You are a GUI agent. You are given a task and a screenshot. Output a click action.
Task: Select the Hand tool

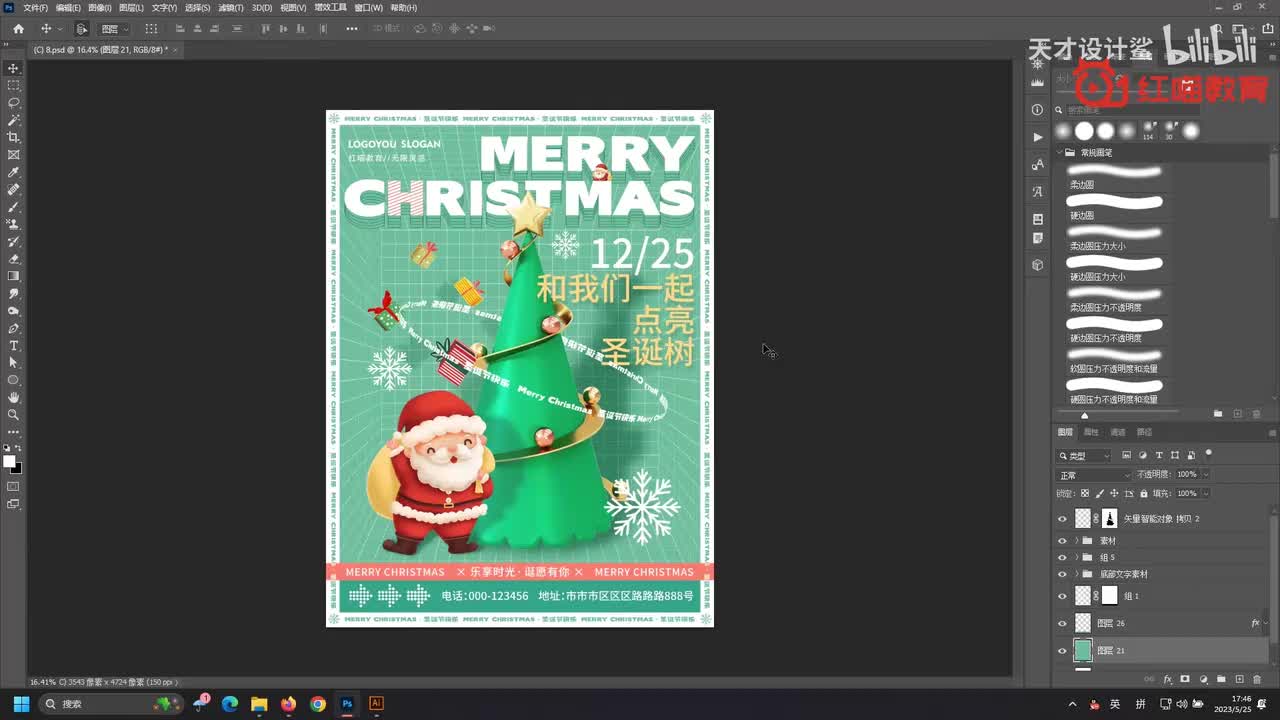pyautogui.click(x=14, y=397)
